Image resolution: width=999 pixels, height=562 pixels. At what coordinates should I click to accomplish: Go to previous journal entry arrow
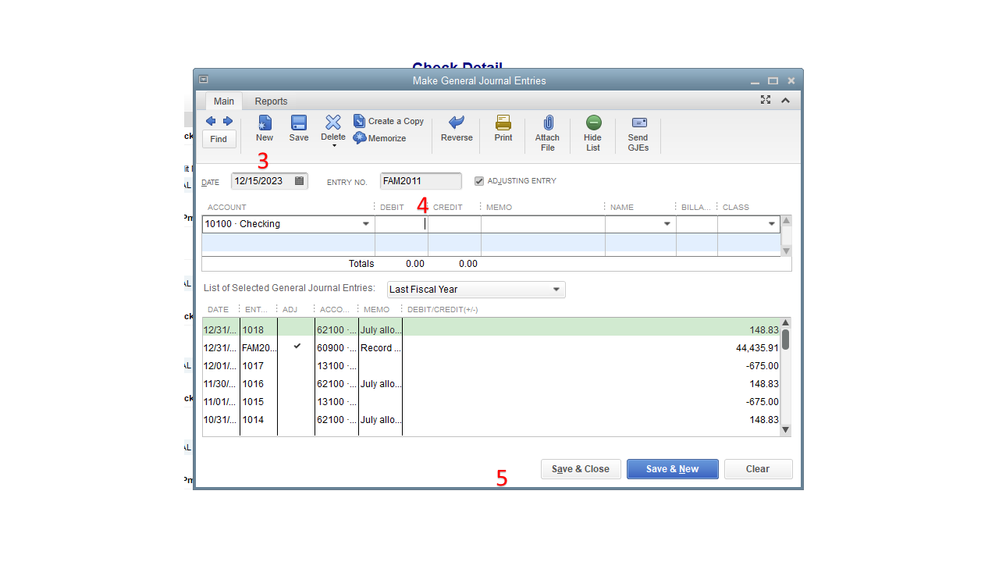pyautogui.click(x=211, y=121)
